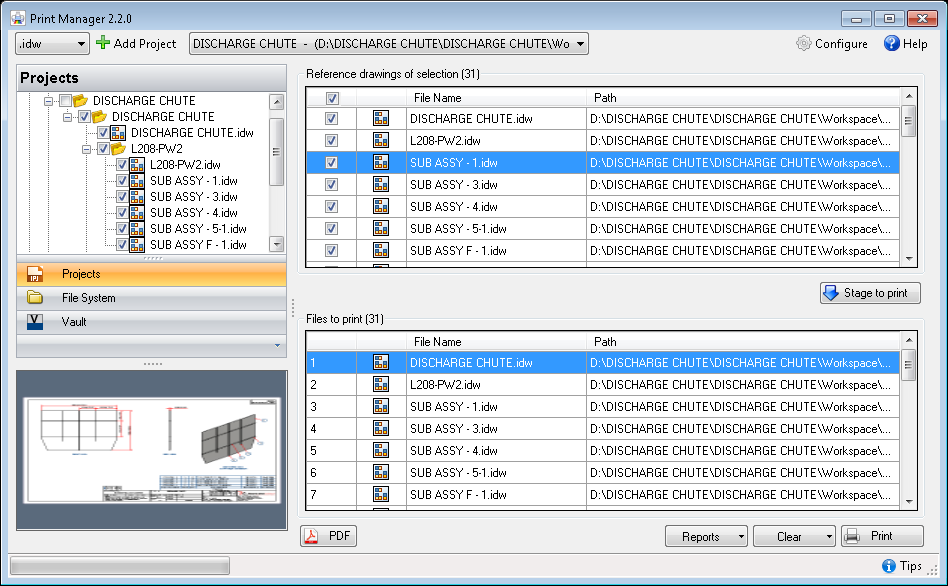Screen dimensions: 948x586
Task: Click the Print Manager app icon in title bar
Action: click(x=18, y=18)
